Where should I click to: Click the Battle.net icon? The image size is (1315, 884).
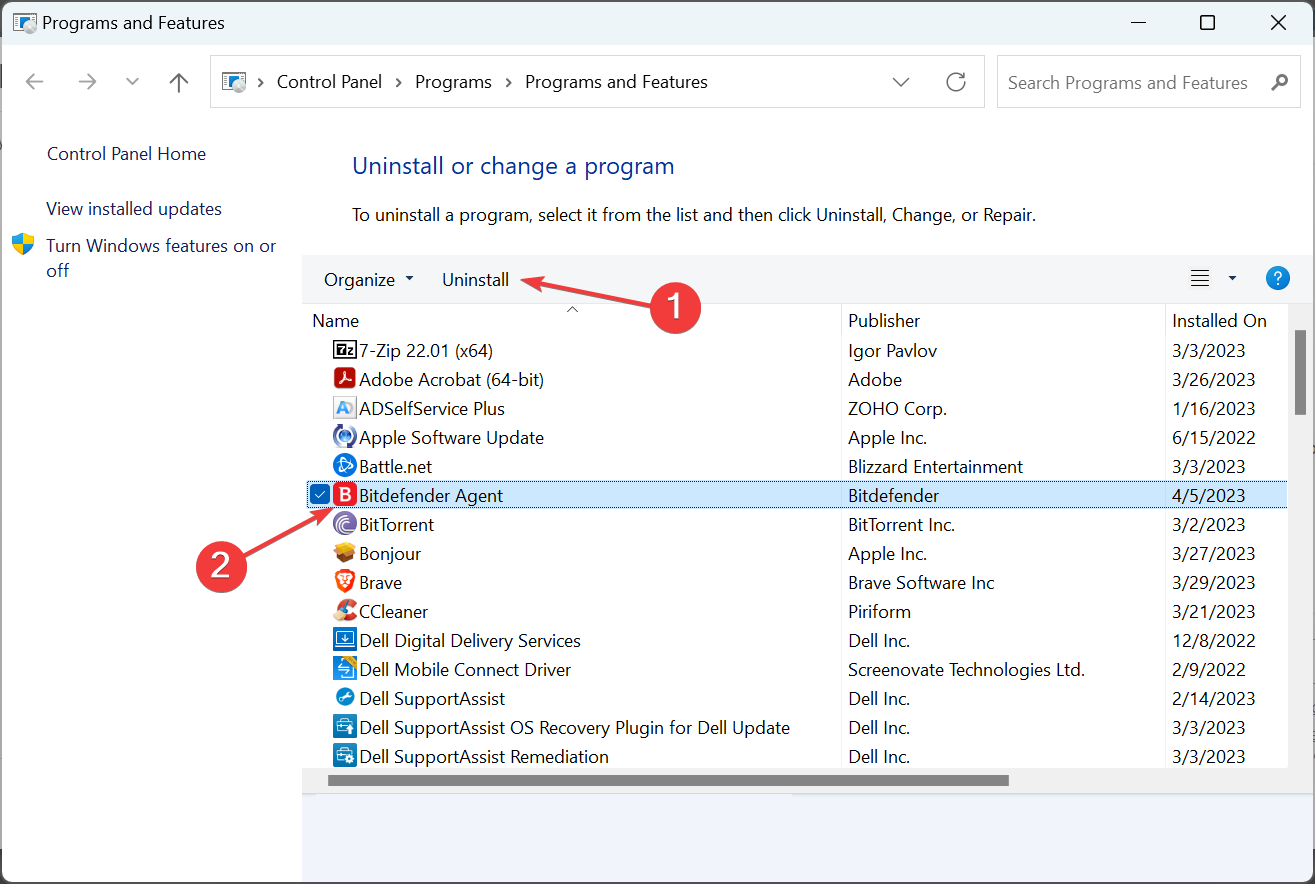coord(344,466)
